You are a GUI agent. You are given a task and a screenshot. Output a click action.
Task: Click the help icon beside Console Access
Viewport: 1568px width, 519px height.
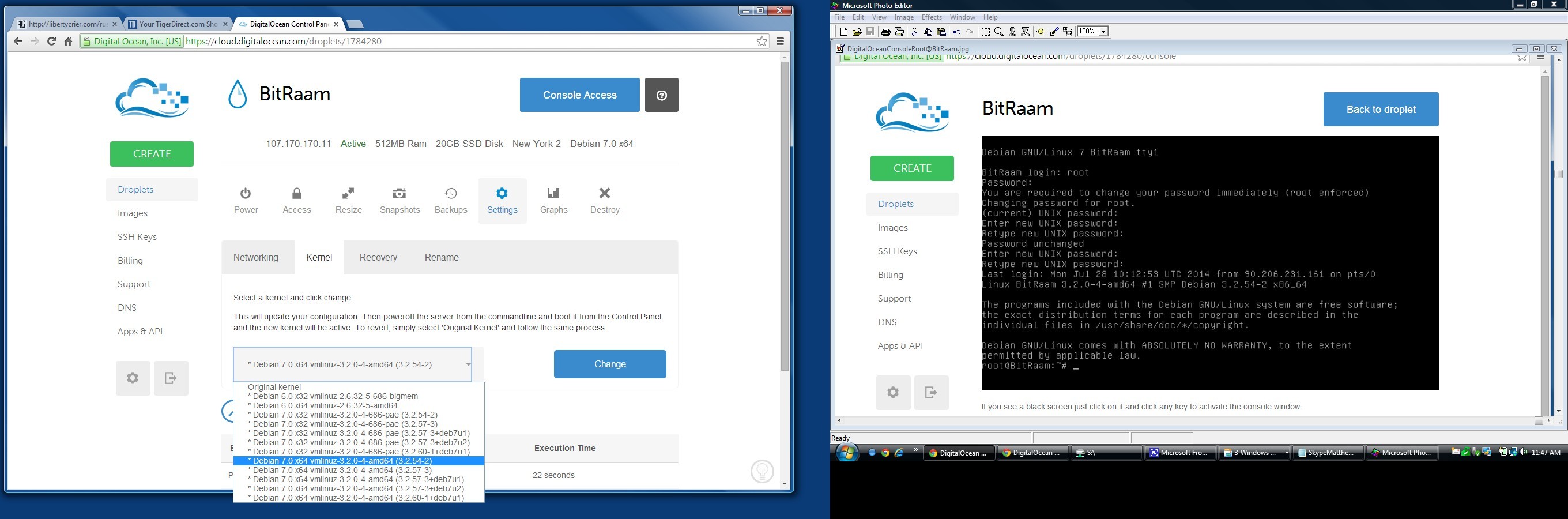pyautogui.click(x=662, y=95)
